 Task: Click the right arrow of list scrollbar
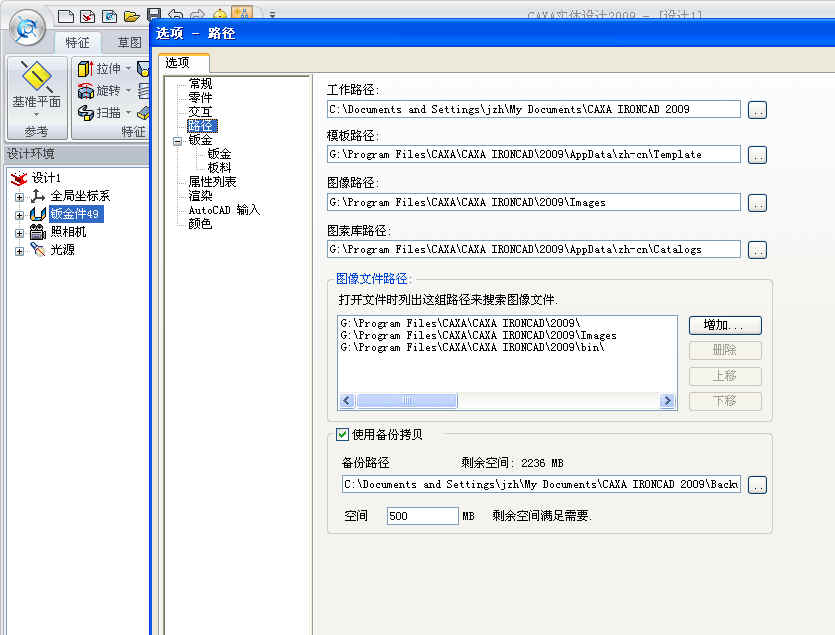click(x=667, y=401)
